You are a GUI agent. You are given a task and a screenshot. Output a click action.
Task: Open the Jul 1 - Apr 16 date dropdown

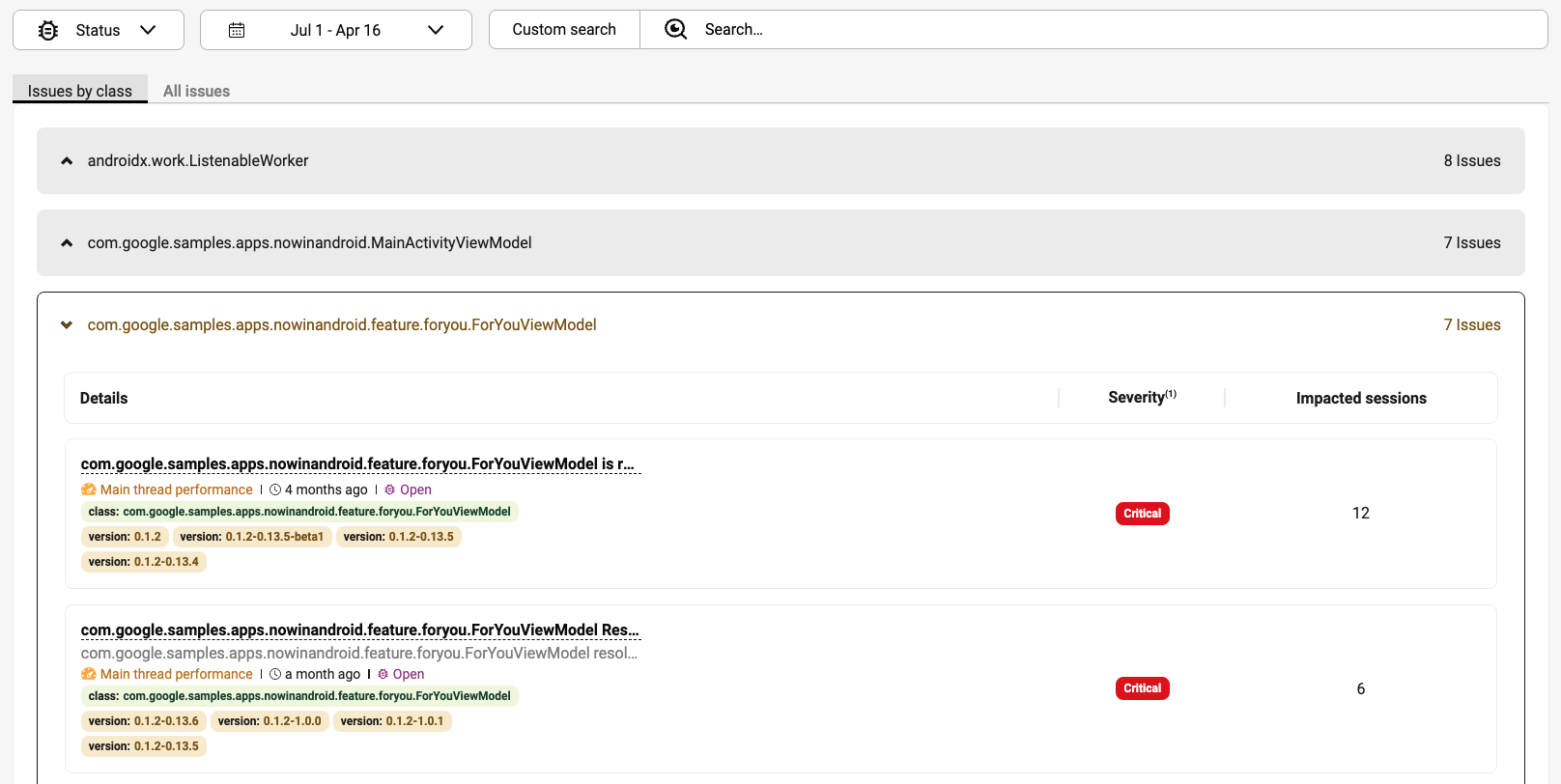(436, 30)
